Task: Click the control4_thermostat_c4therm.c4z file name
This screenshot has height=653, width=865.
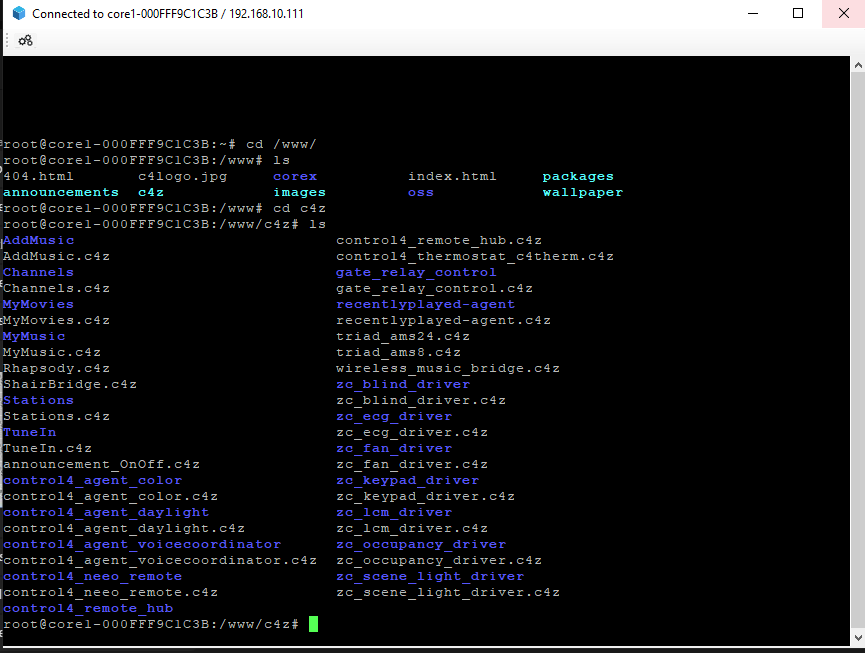Action: (x=475, y=256)
